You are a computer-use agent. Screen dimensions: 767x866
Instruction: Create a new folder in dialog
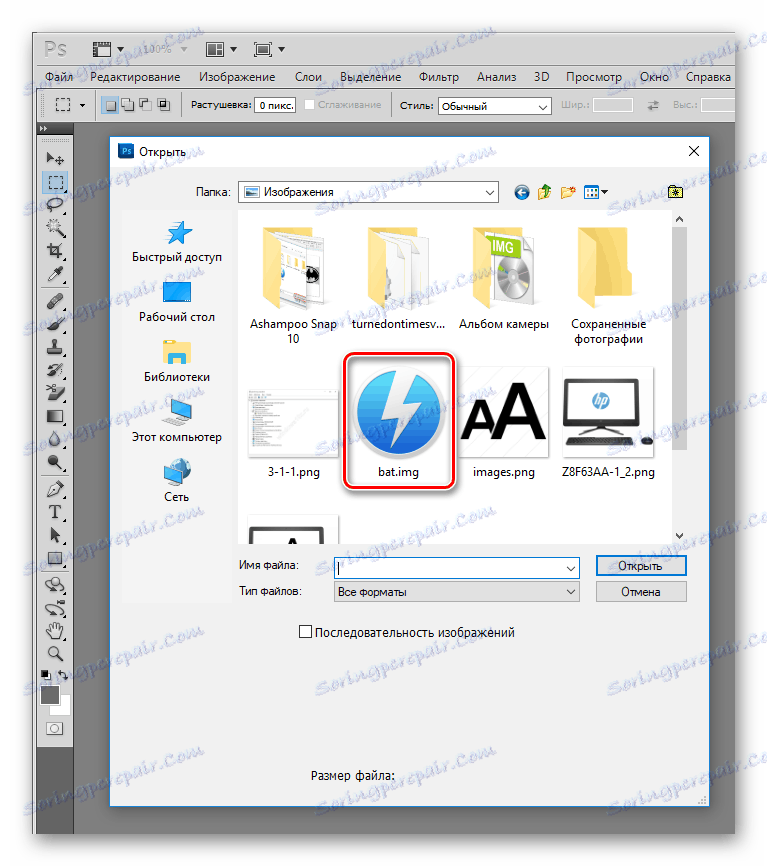tap(568, 192)
